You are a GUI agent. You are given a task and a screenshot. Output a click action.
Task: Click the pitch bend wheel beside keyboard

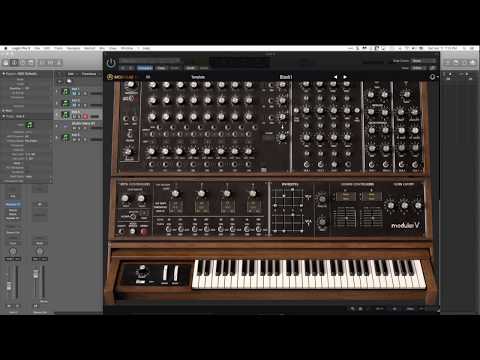click(165, 273)
